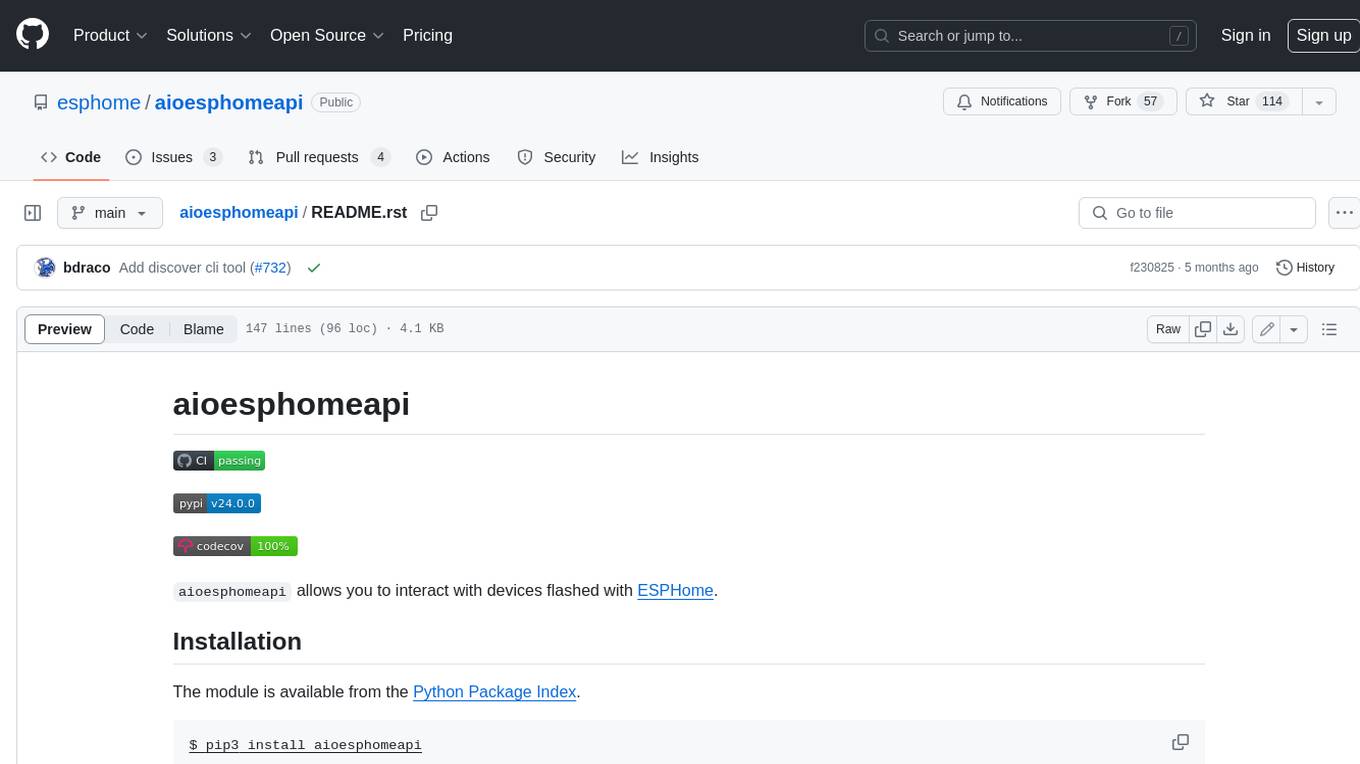Viewport: 1360px width, 764px height.
Task: Select the Preview view
Action: tap(65, 329)
